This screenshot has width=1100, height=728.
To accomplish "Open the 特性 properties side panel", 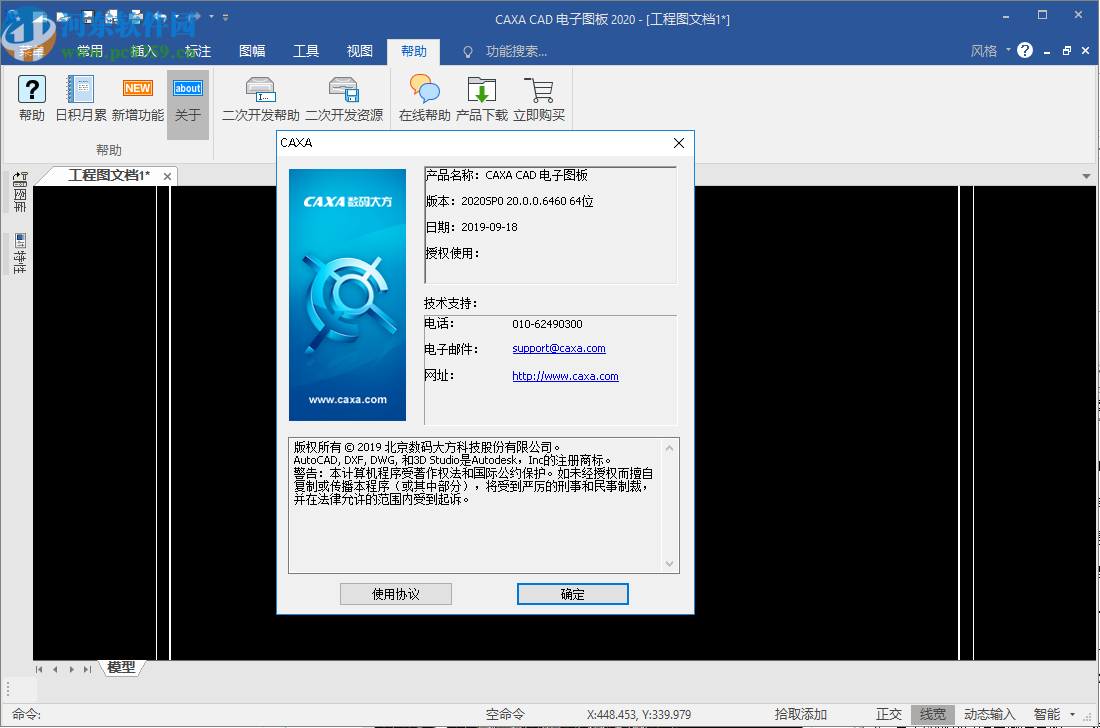I will pyautogui.click(x=20, y=253).
